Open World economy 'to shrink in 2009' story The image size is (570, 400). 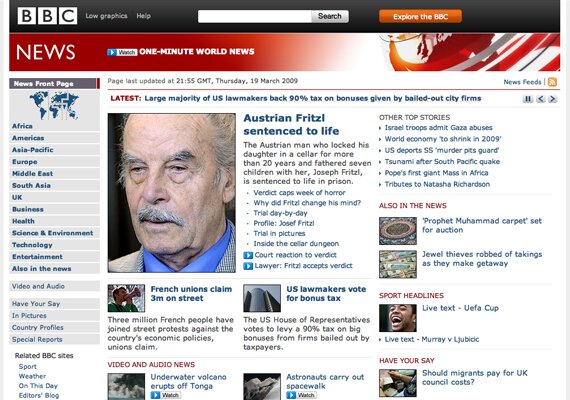click(x=443, y=139)
